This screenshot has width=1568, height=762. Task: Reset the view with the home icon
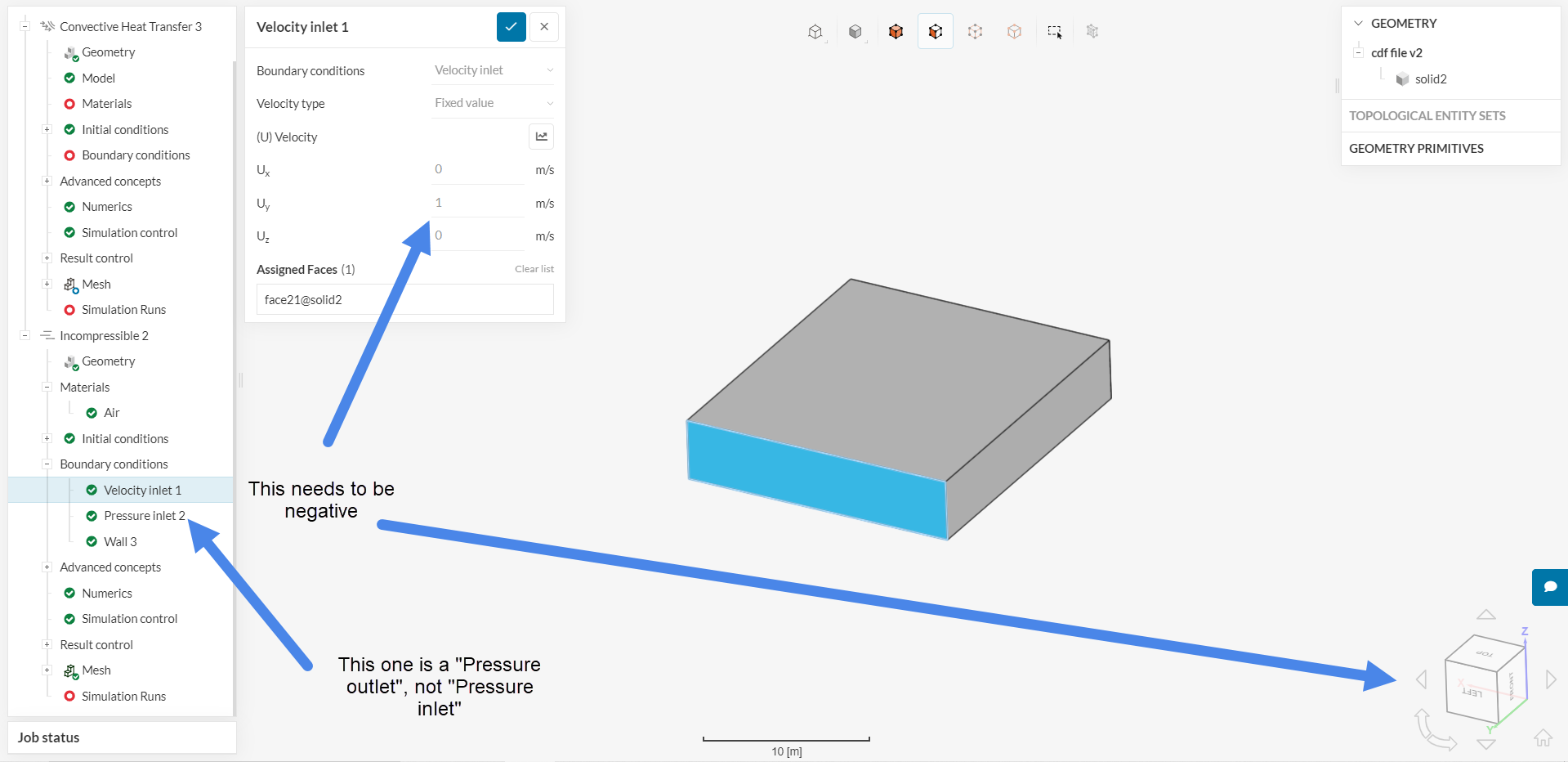coord(1543,737)
